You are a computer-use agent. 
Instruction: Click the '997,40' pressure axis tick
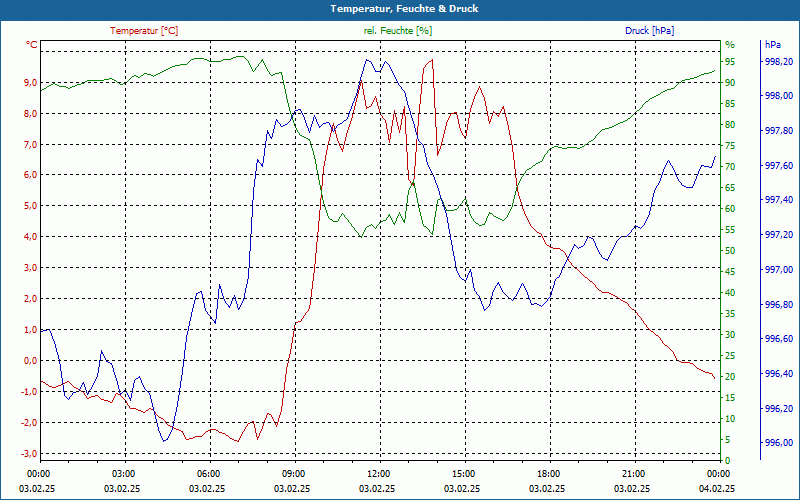click(x=779, y=200)
